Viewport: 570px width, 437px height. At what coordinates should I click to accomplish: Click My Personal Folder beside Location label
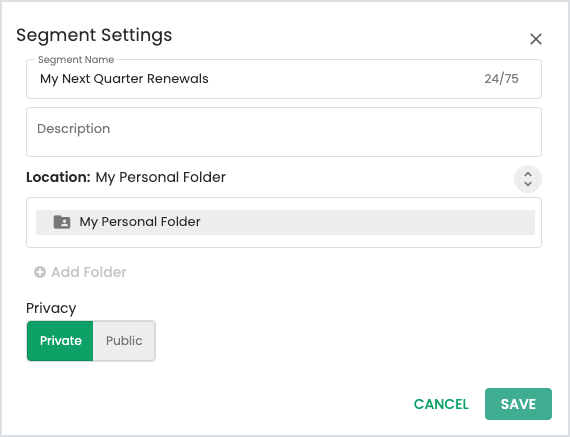tap(161, 177)
